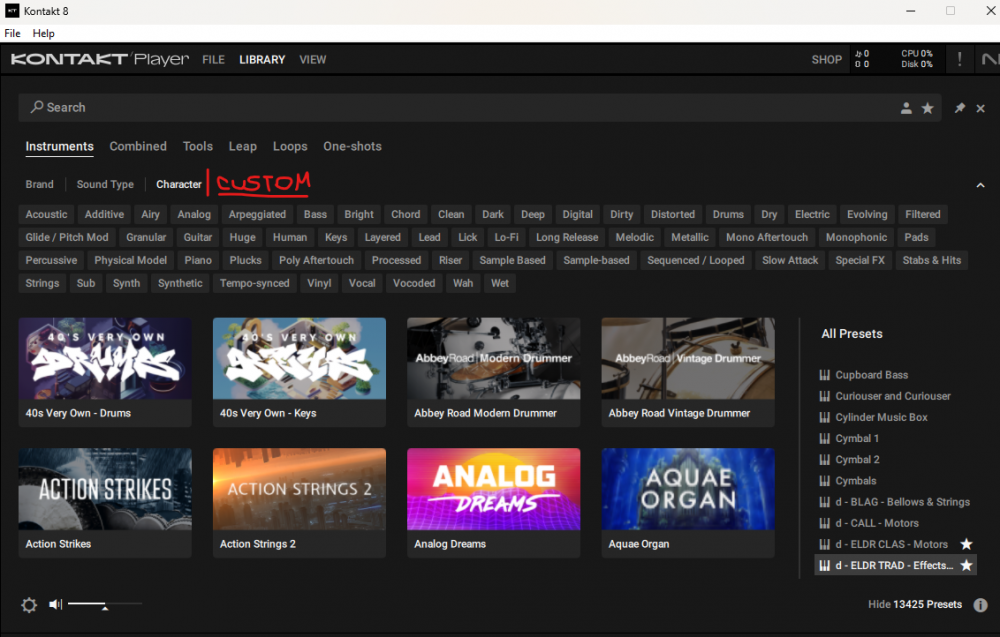
Task: Open Analog Dreams library
Action: click(x=494, y=502)
